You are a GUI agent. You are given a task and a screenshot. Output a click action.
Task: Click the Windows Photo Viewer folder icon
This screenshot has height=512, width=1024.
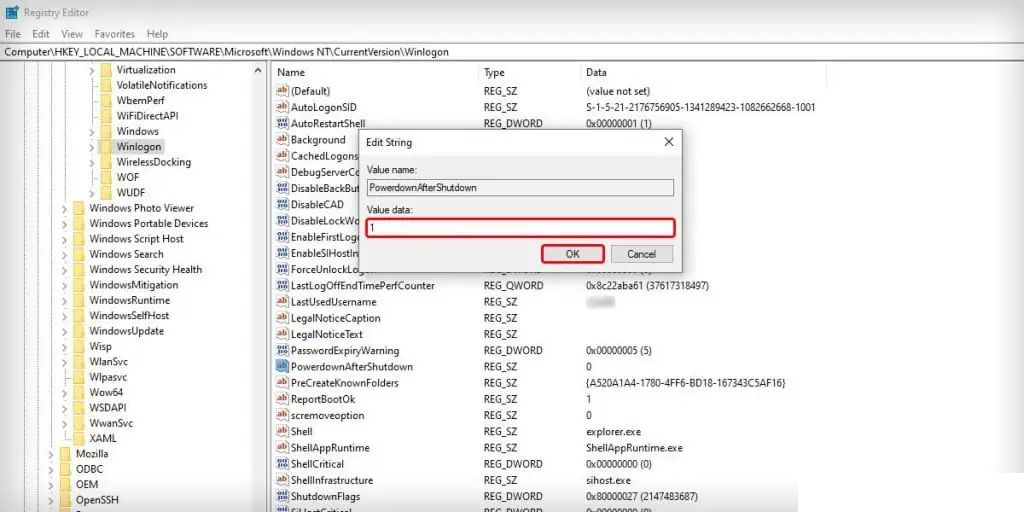pyautogui.click(x=79, y=209)
